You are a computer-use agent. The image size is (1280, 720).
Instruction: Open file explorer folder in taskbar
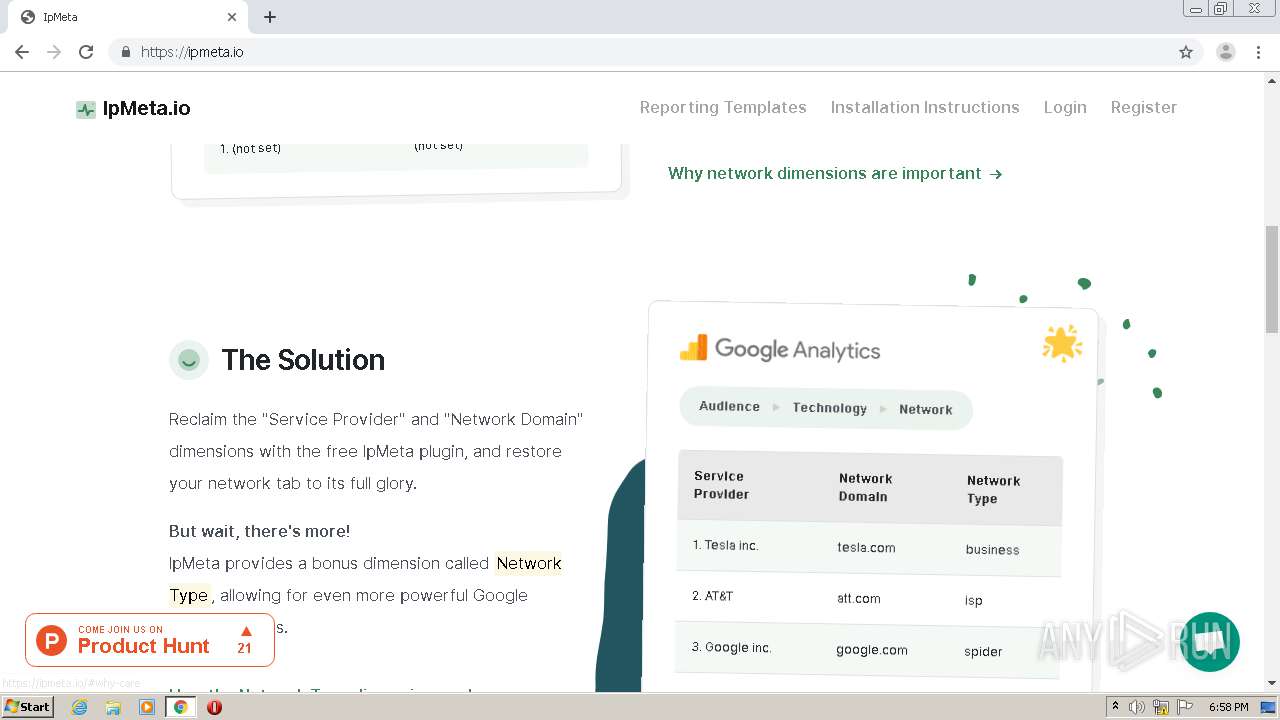point(113,707)
